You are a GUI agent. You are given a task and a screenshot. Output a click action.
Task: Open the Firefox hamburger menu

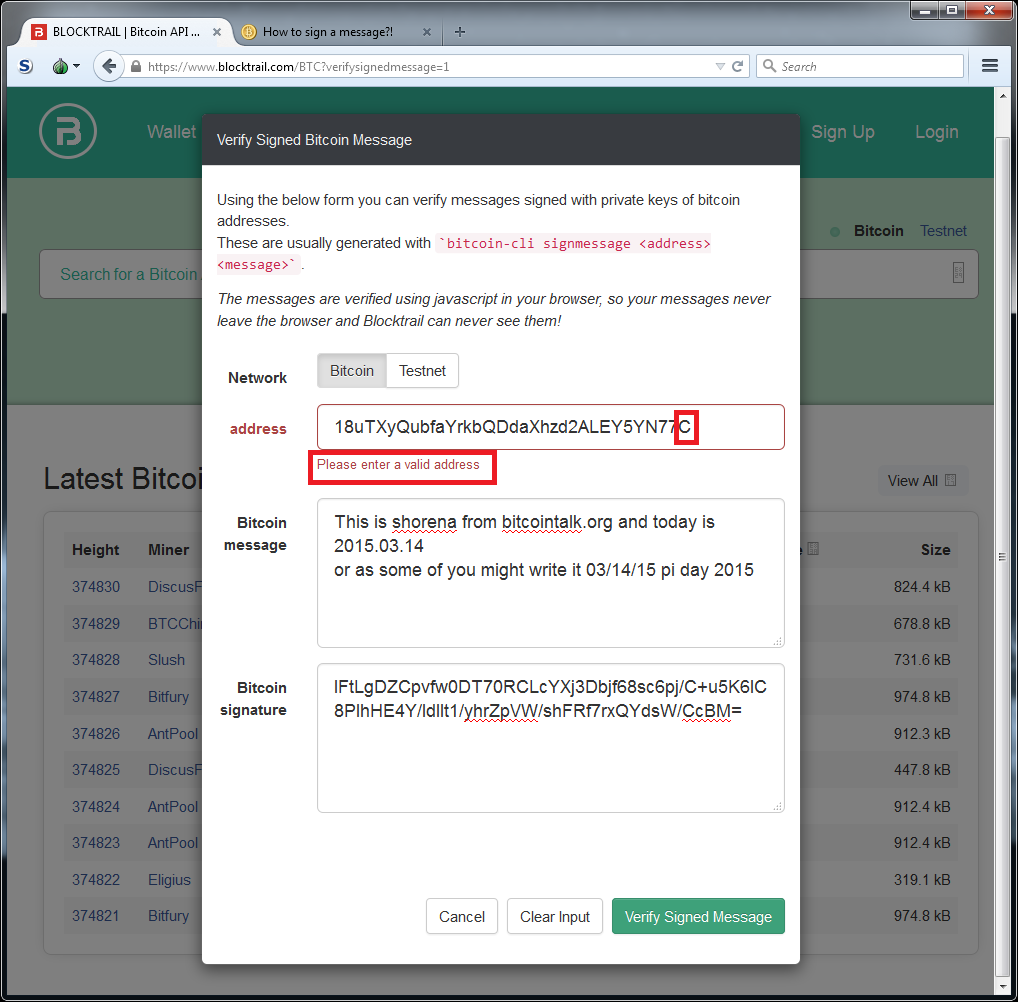(989, 66)
